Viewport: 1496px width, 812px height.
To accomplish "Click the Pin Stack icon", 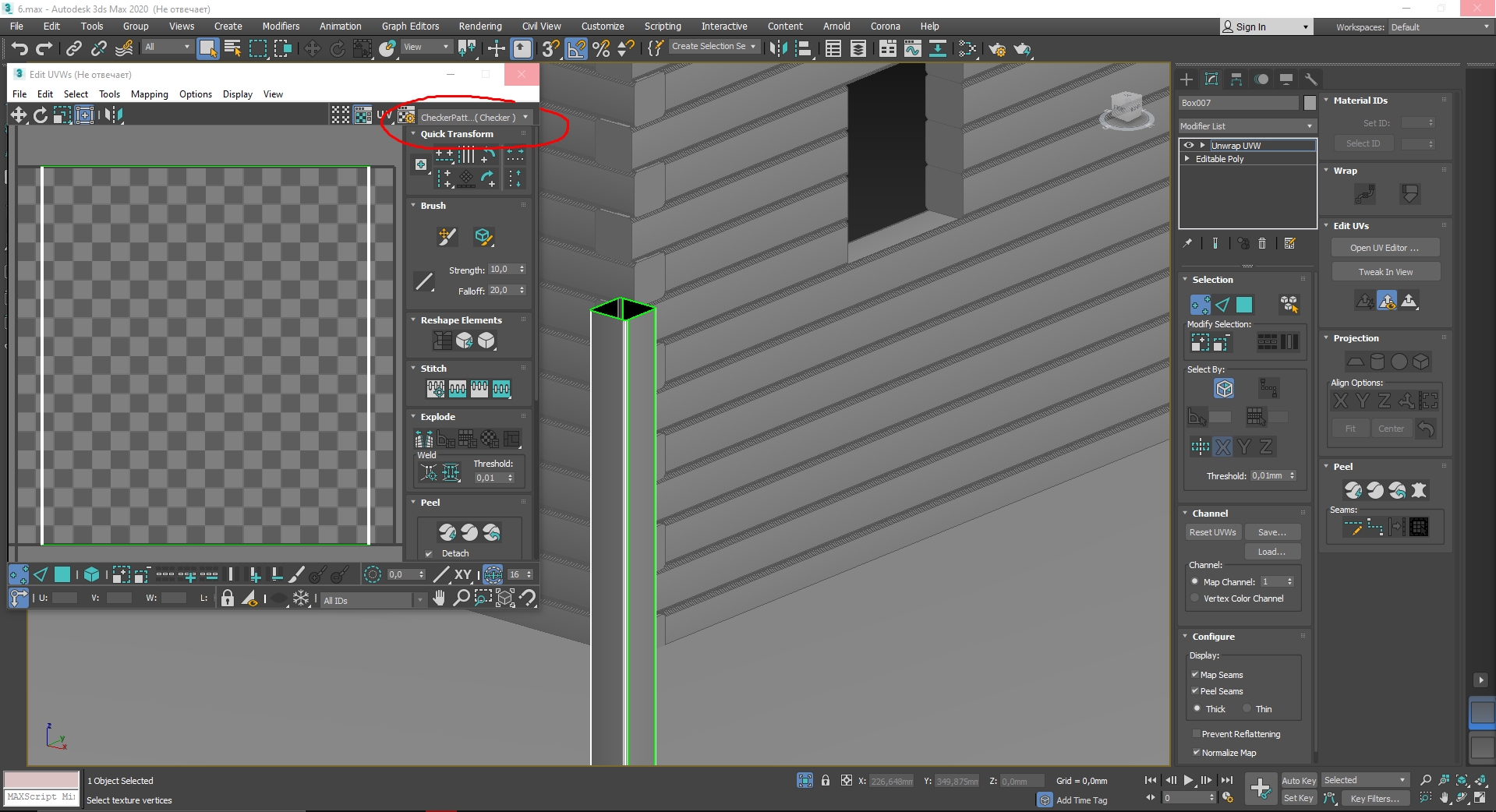I will coord(1187,244).
